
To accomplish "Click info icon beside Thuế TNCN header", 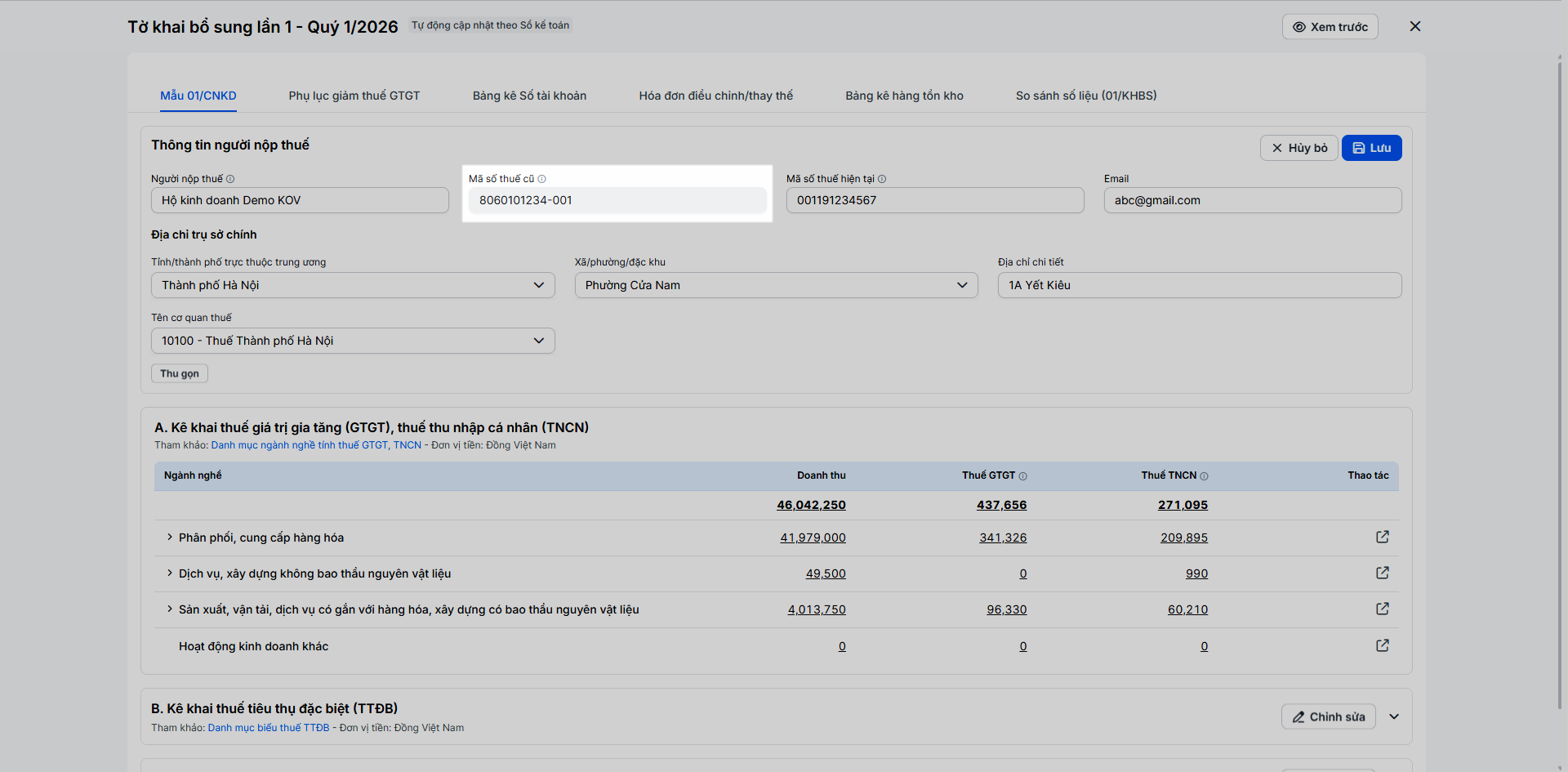I will pyautogui.click(x=1204, y=476).
